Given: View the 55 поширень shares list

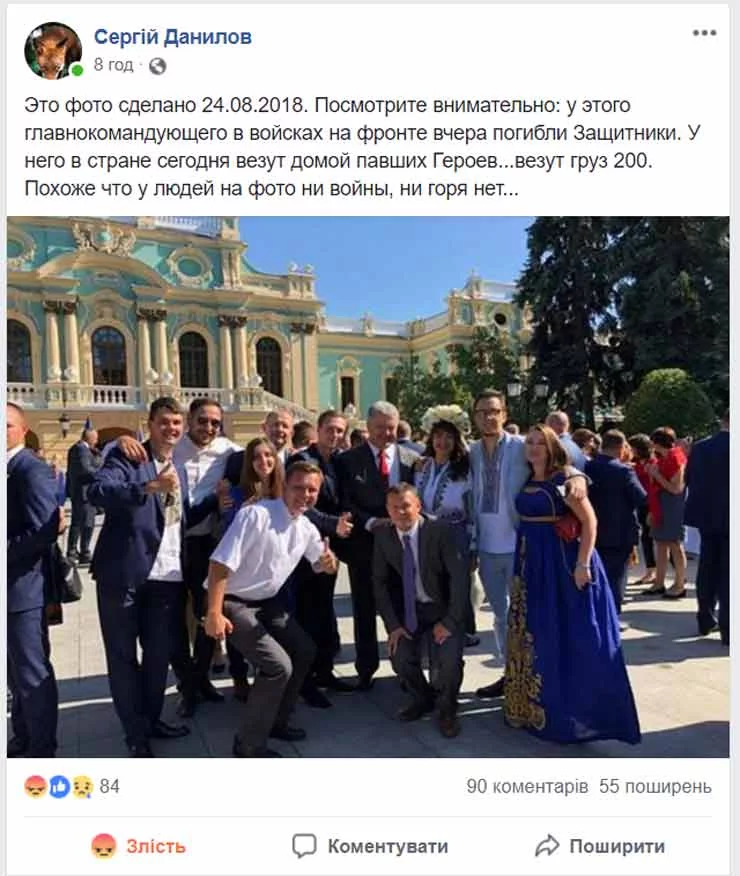Looking at the screenshot, I should tap(655, 787).
